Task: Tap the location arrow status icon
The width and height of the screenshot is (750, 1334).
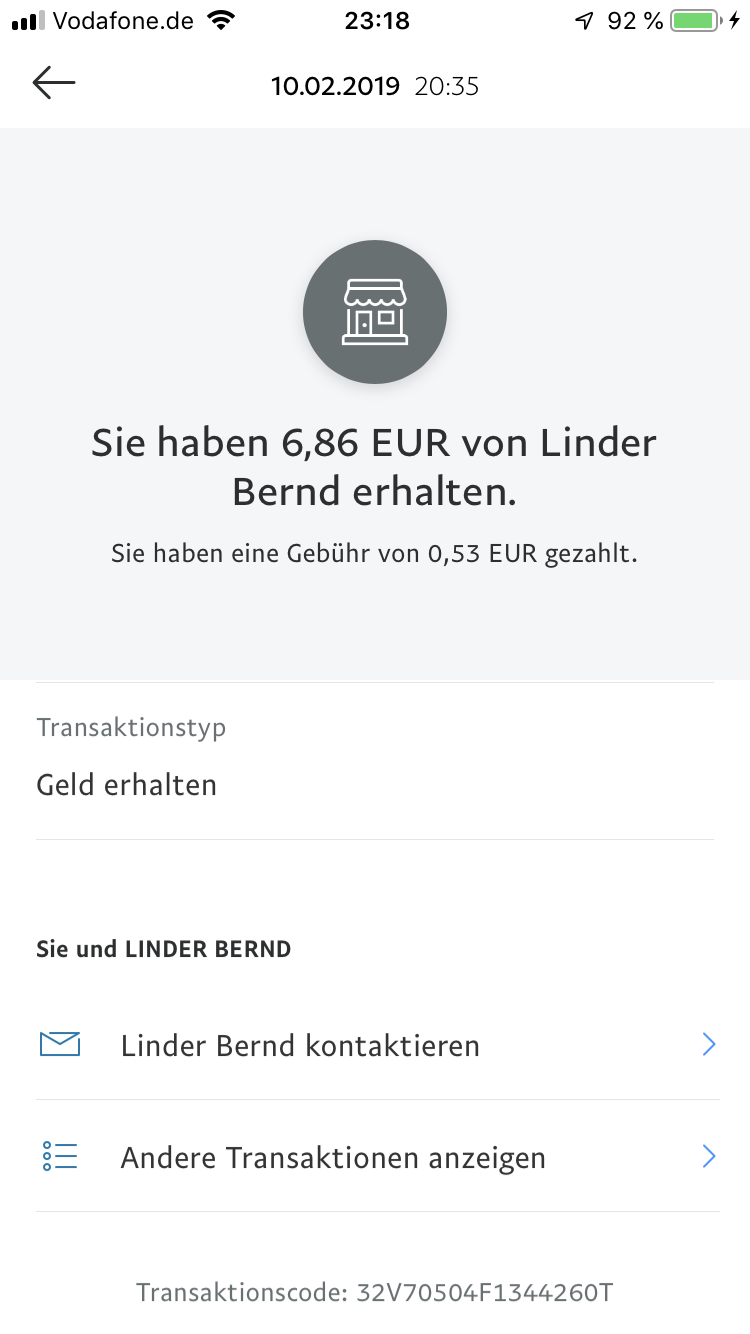Action: [585, 21]
